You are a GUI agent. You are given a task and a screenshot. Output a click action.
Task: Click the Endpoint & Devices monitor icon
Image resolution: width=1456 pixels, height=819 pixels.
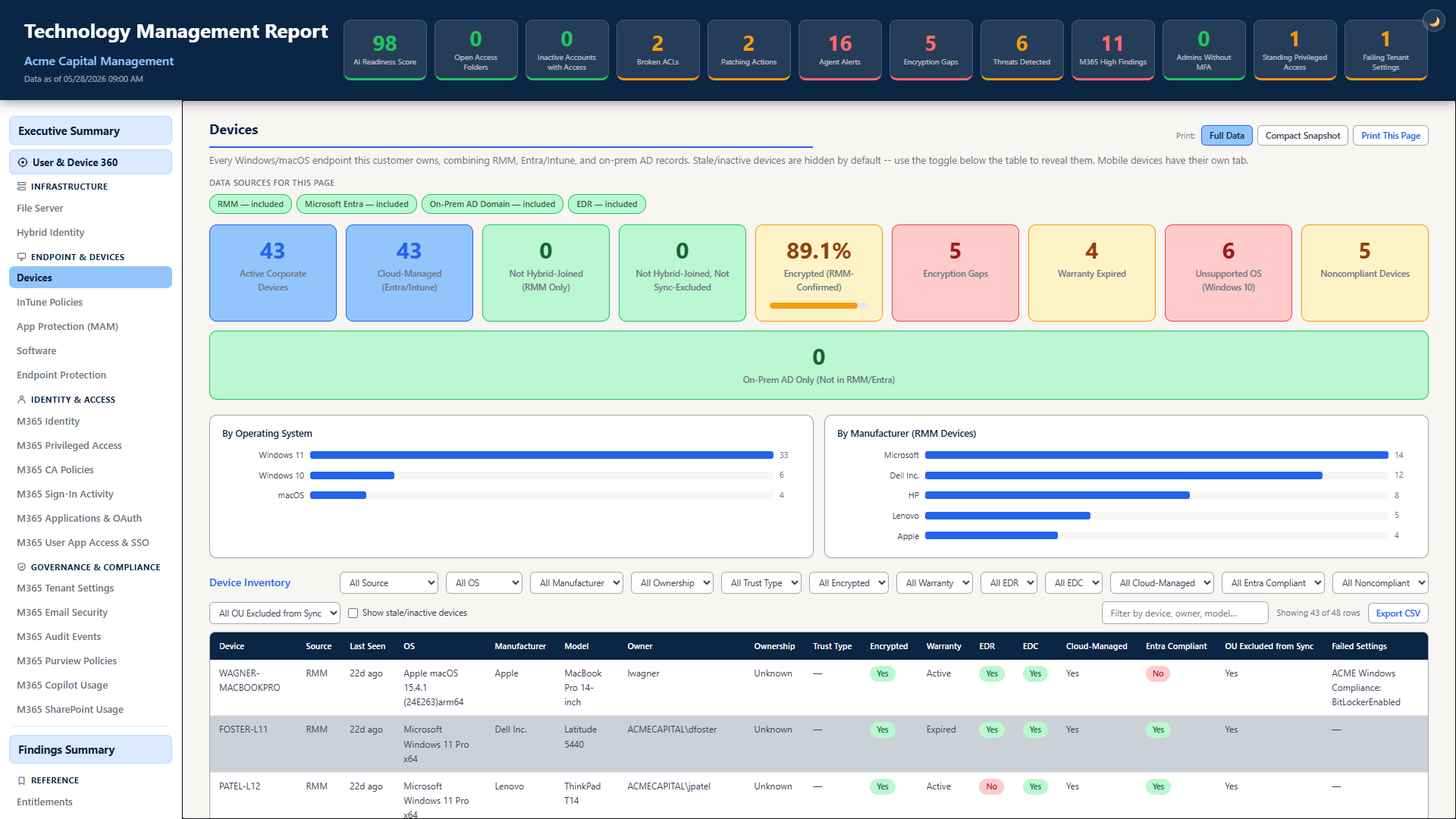click(21, 257)
